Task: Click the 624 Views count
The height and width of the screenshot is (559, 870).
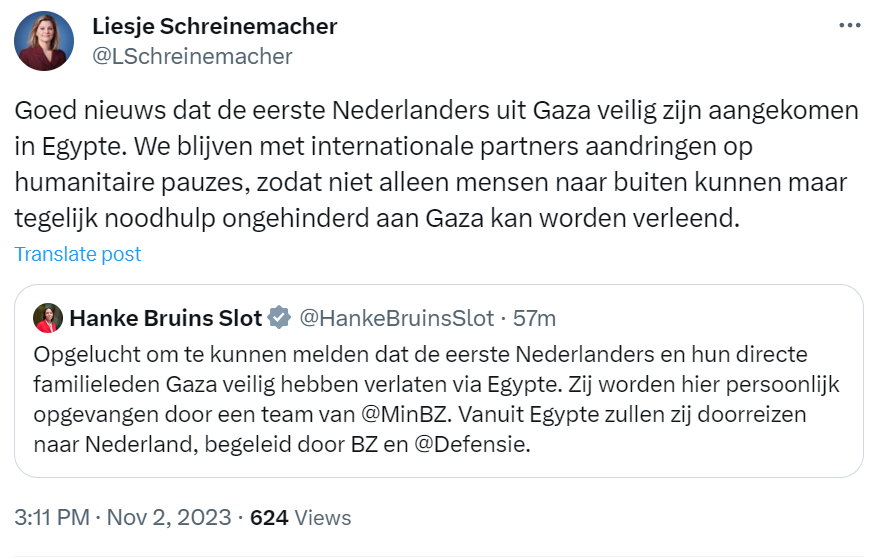Action: pos(300,518)
